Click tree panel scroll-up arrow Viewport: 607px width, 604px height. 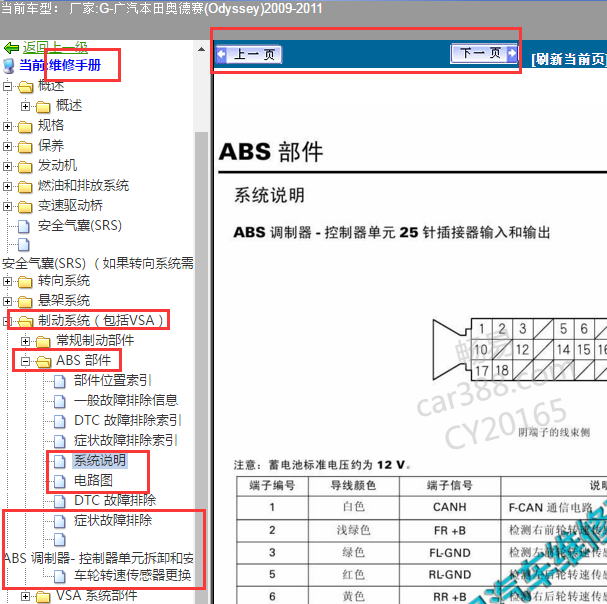201,49
